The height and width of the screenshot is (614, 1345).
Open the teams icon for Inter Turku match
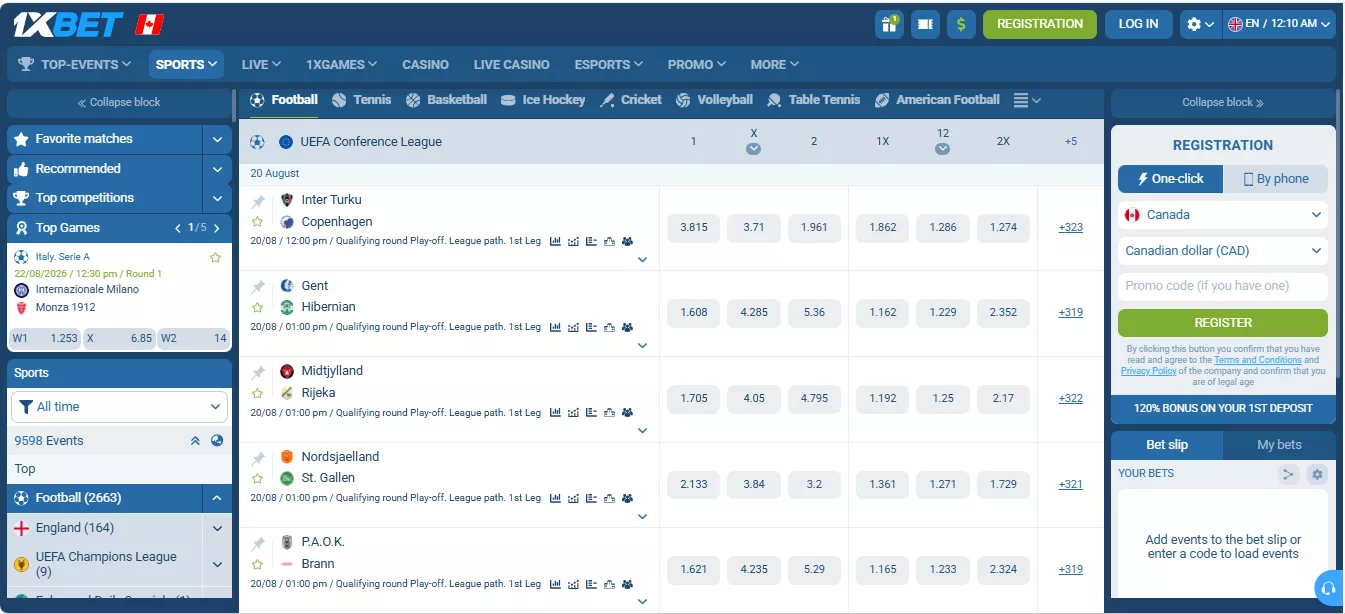point(627,241)
